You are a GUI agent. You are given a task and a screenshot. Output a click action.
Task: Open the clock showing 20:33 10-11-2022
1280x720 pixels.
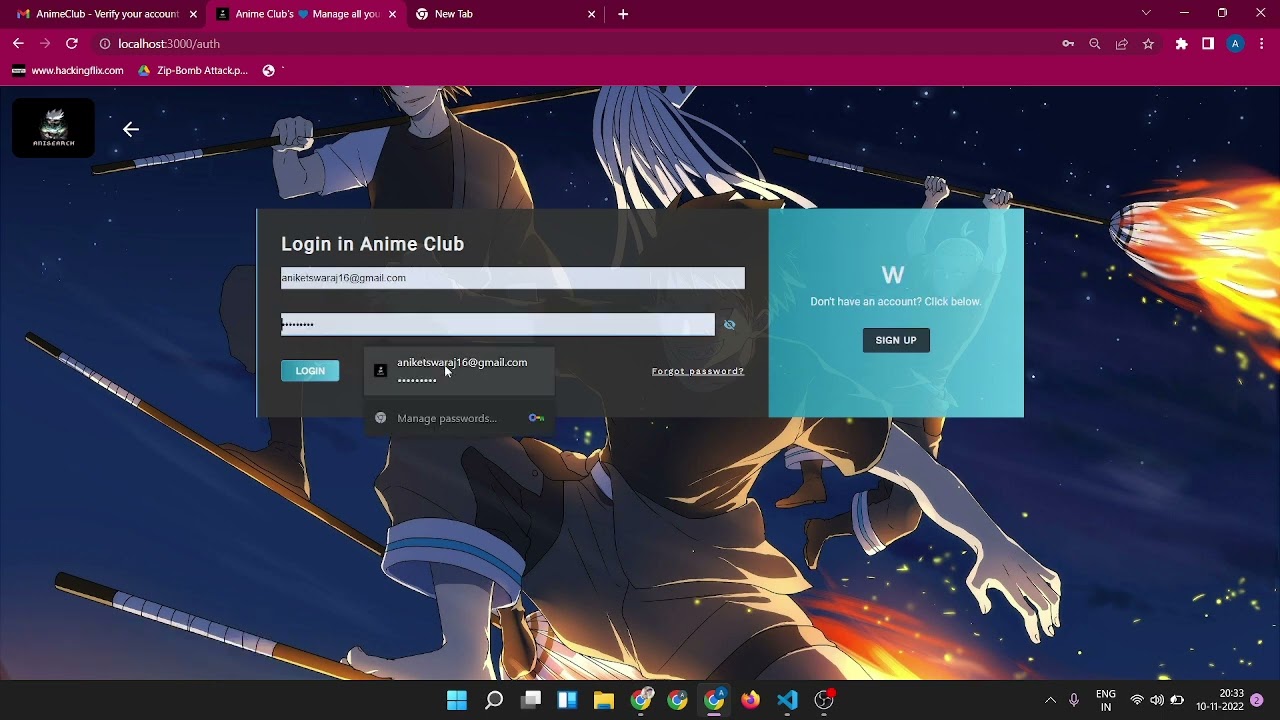pyautogui.click(x=1219, y=700)
